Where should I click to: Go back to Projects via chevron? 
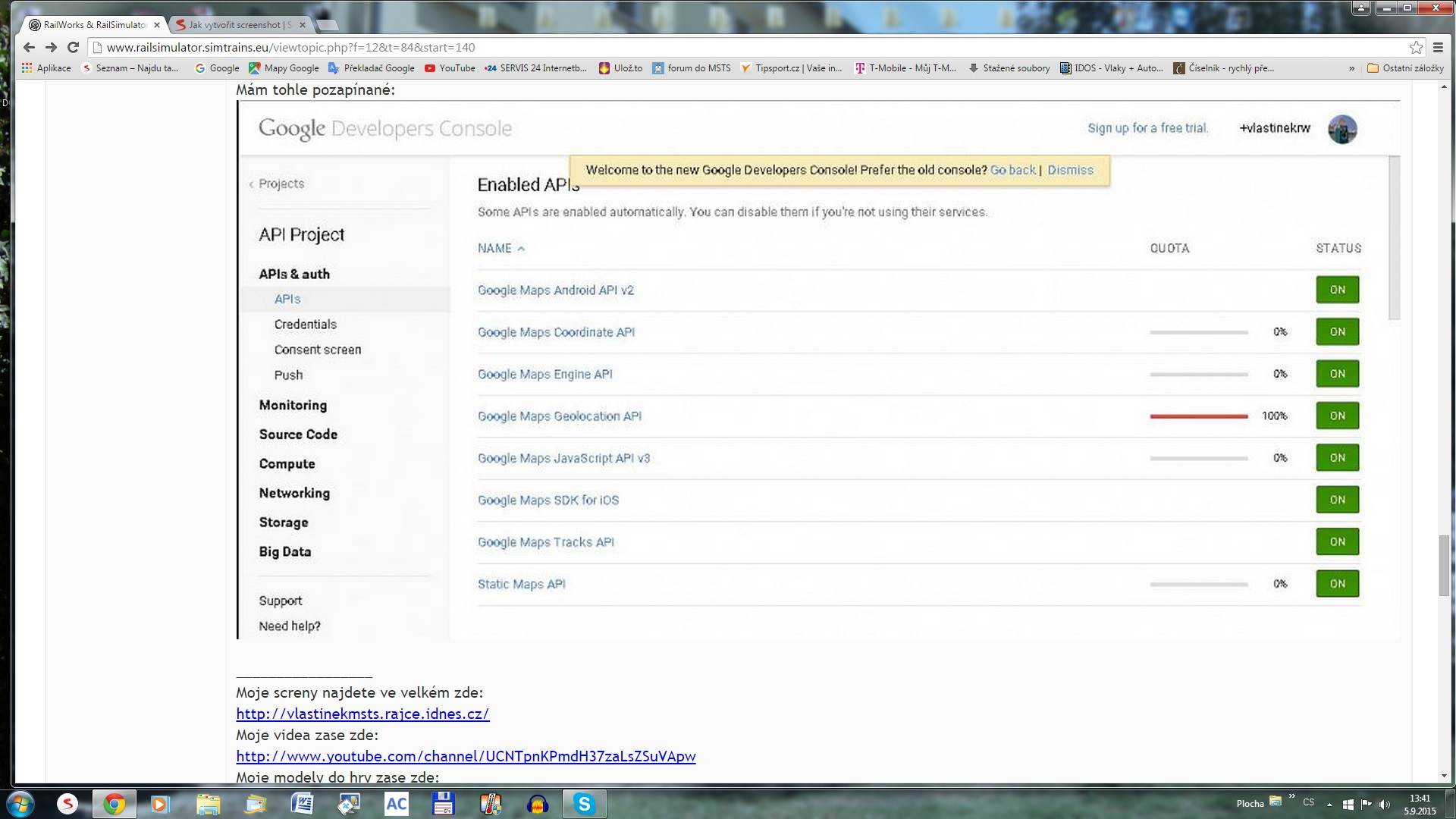coord(252,184)
